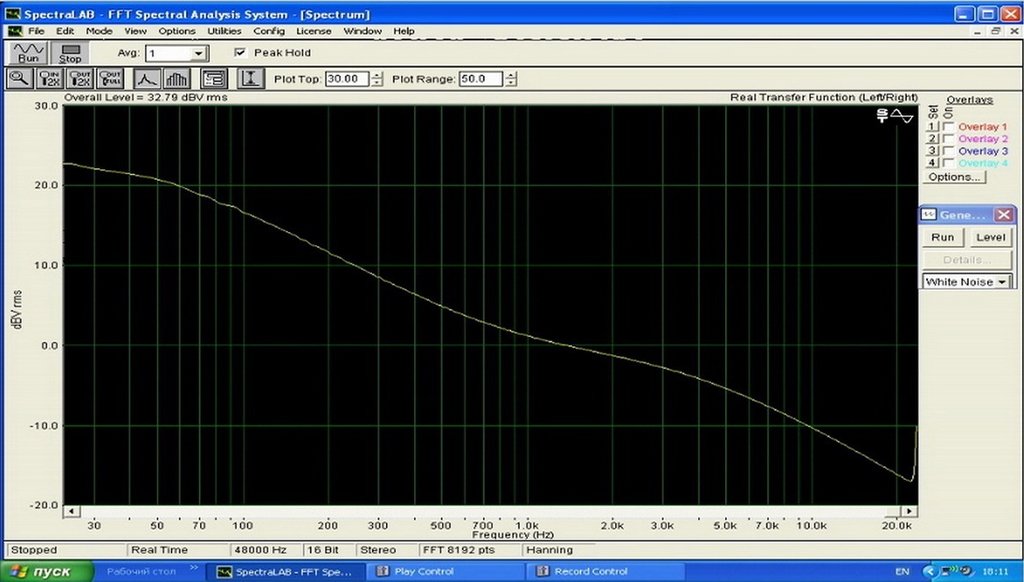Open the Avg dropdown list

199,54
